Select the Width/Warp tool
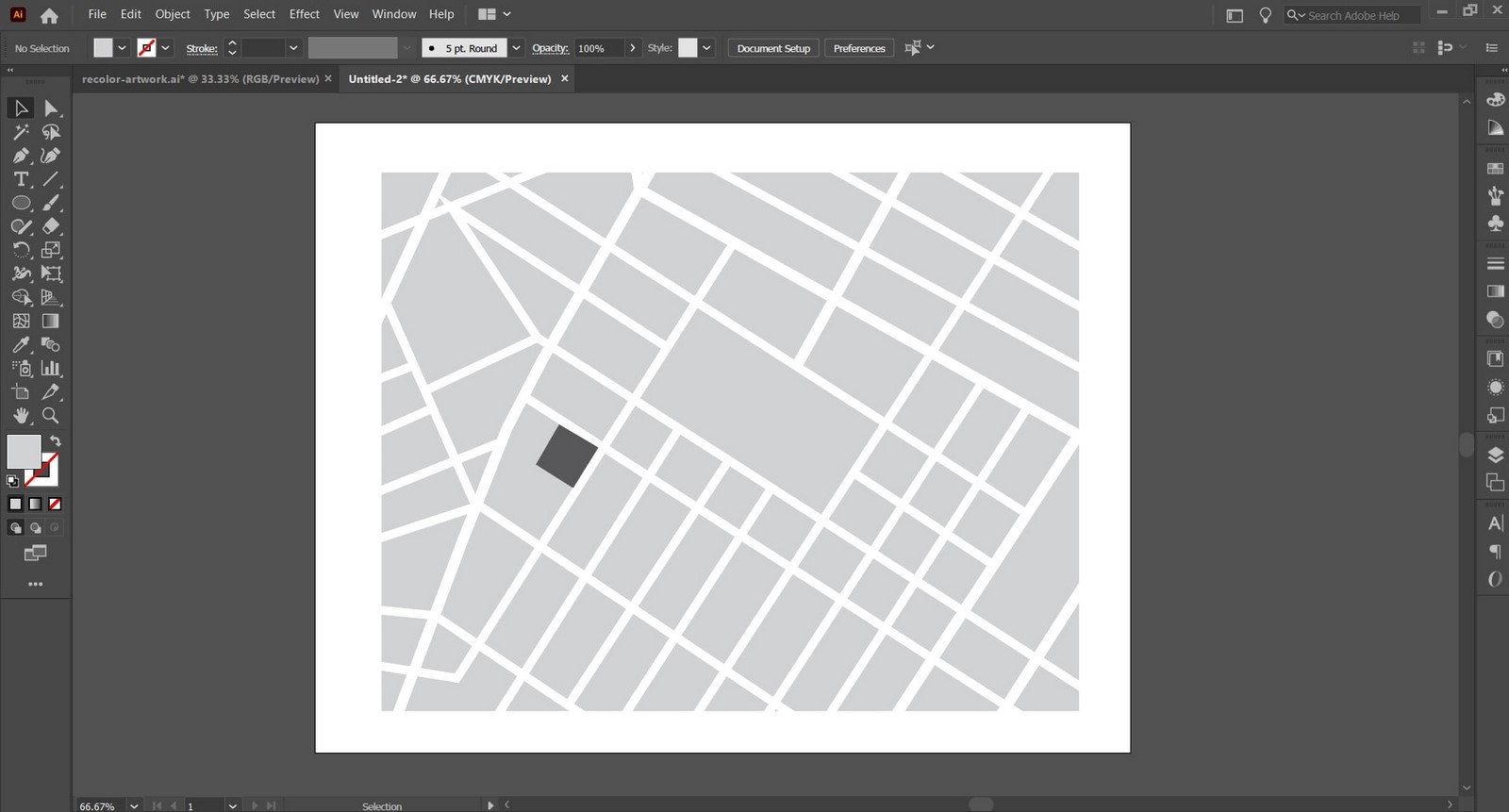The width and height of the screenshot is (1509, 812). point(21,273)
